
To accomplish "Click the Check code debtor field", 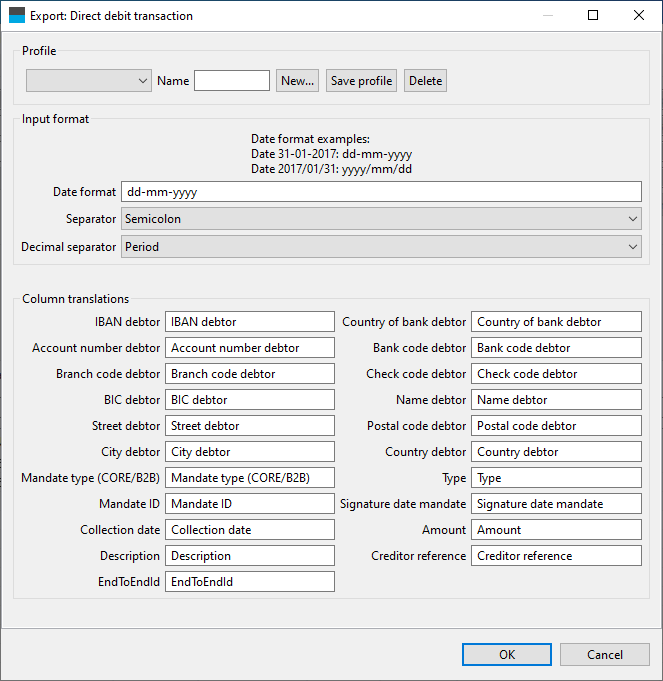I will [556, 374].
